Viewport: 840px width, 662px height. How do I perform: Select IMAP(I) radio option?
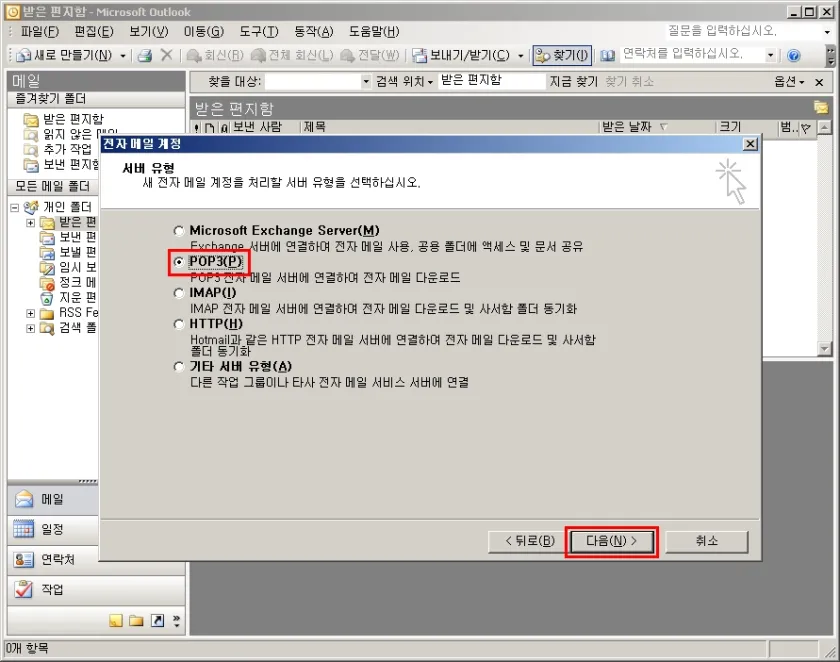click(178, 293)
